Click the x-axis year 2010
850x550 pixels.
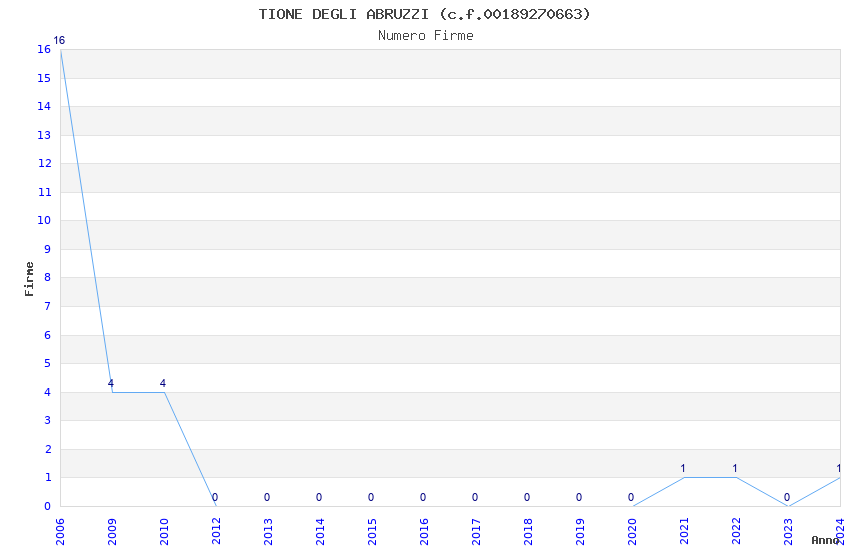click(x=164, y=531)
